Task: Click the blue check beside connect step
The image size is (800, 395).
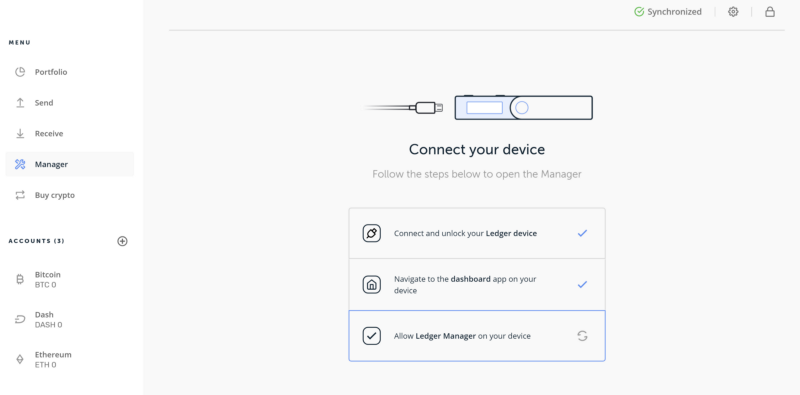Action: coord(582,233)
